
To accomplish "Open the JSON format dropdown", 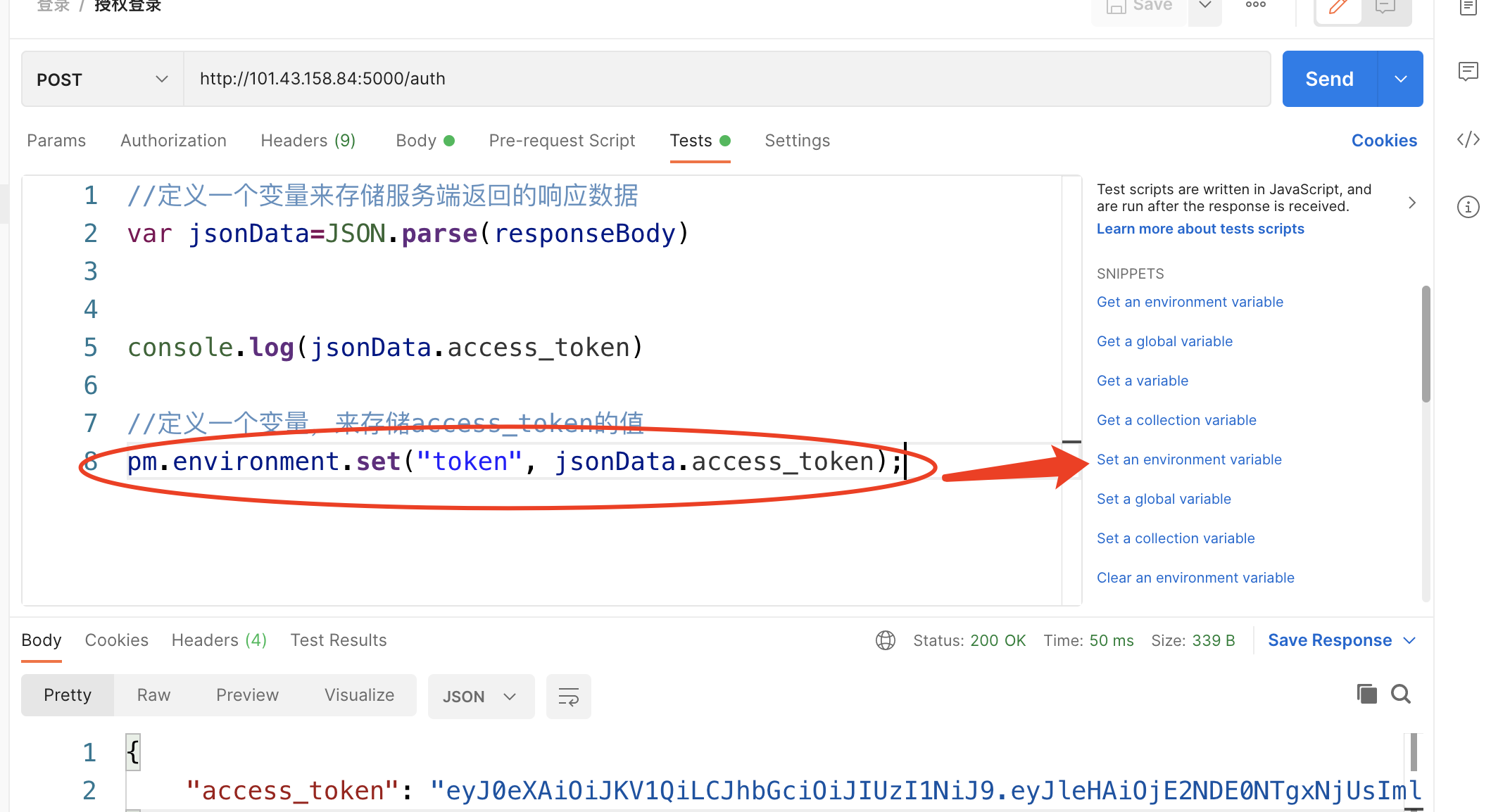I will coord(480,697).
